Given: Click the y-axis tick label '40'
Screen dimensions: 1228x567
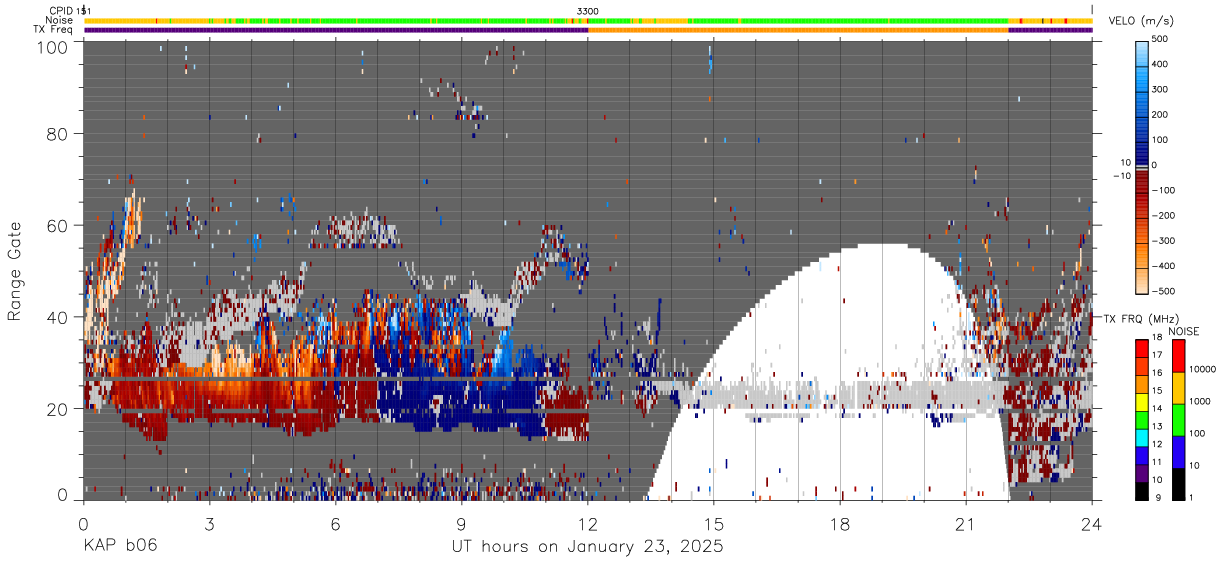Looking at the screenshot, I should (57, 317).
